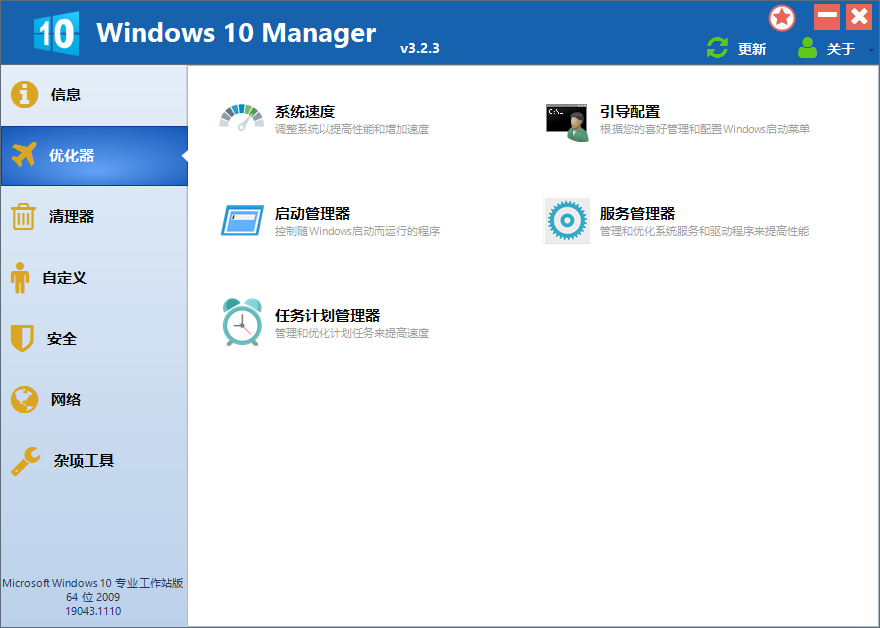880x628 pixels.
Task: Click the speedometer icon for 系统速度
Action: point(241,117)
